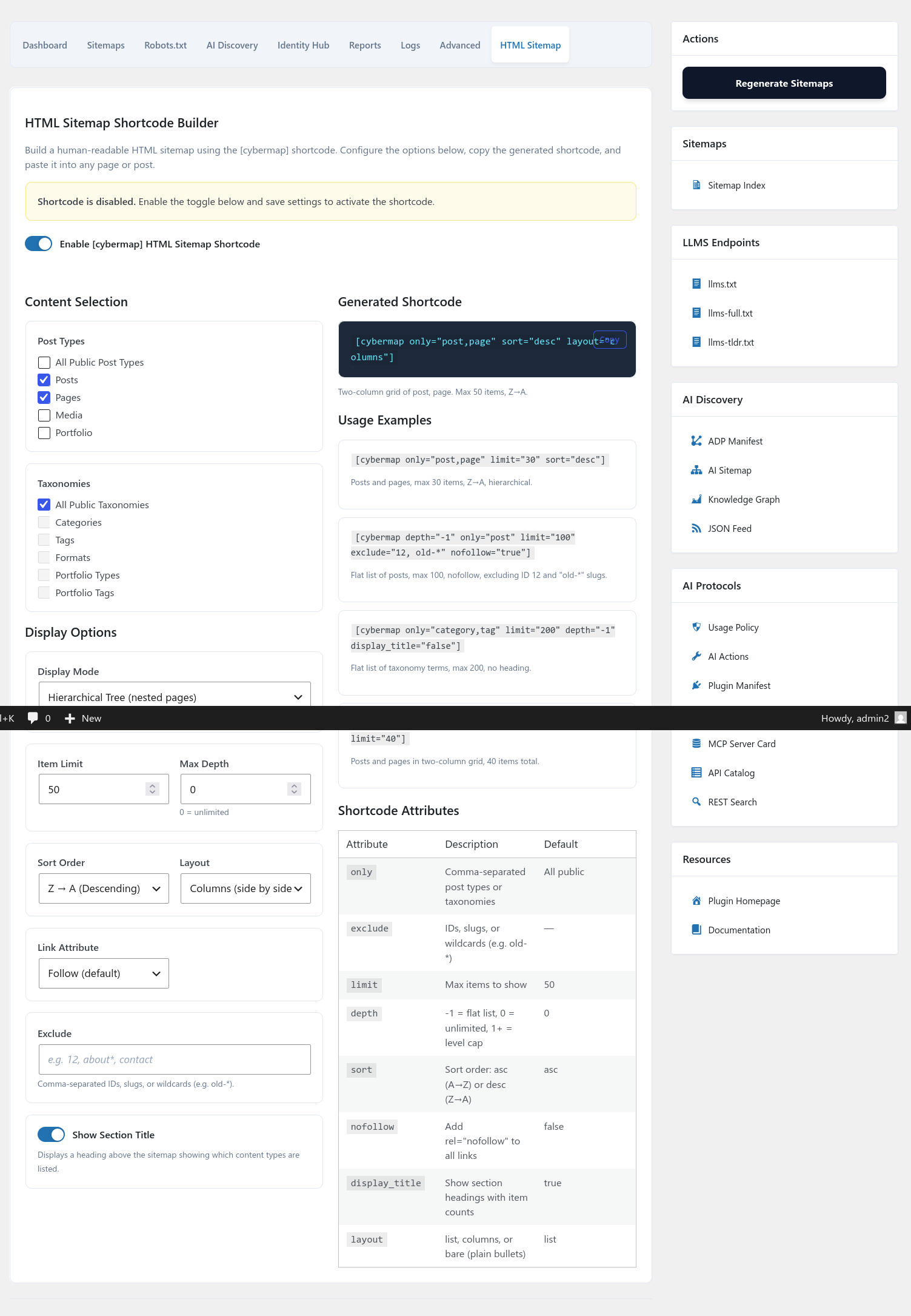
Task: Click the Documentation book icon
Action: pyautogui.click(x=696, y=930)
